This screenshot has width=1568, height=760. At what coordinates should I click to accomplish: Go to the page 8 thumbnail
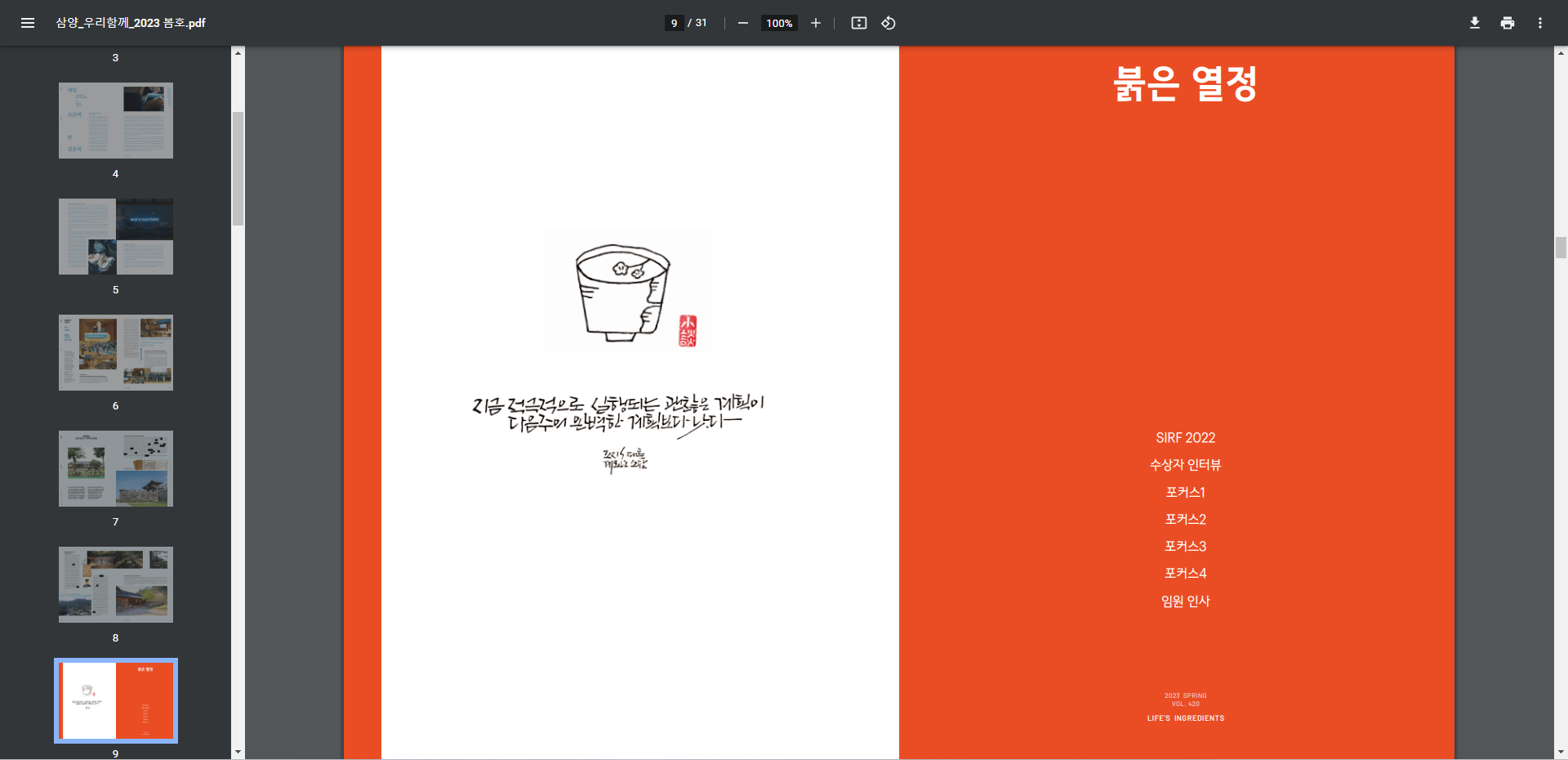pos(116,584)
